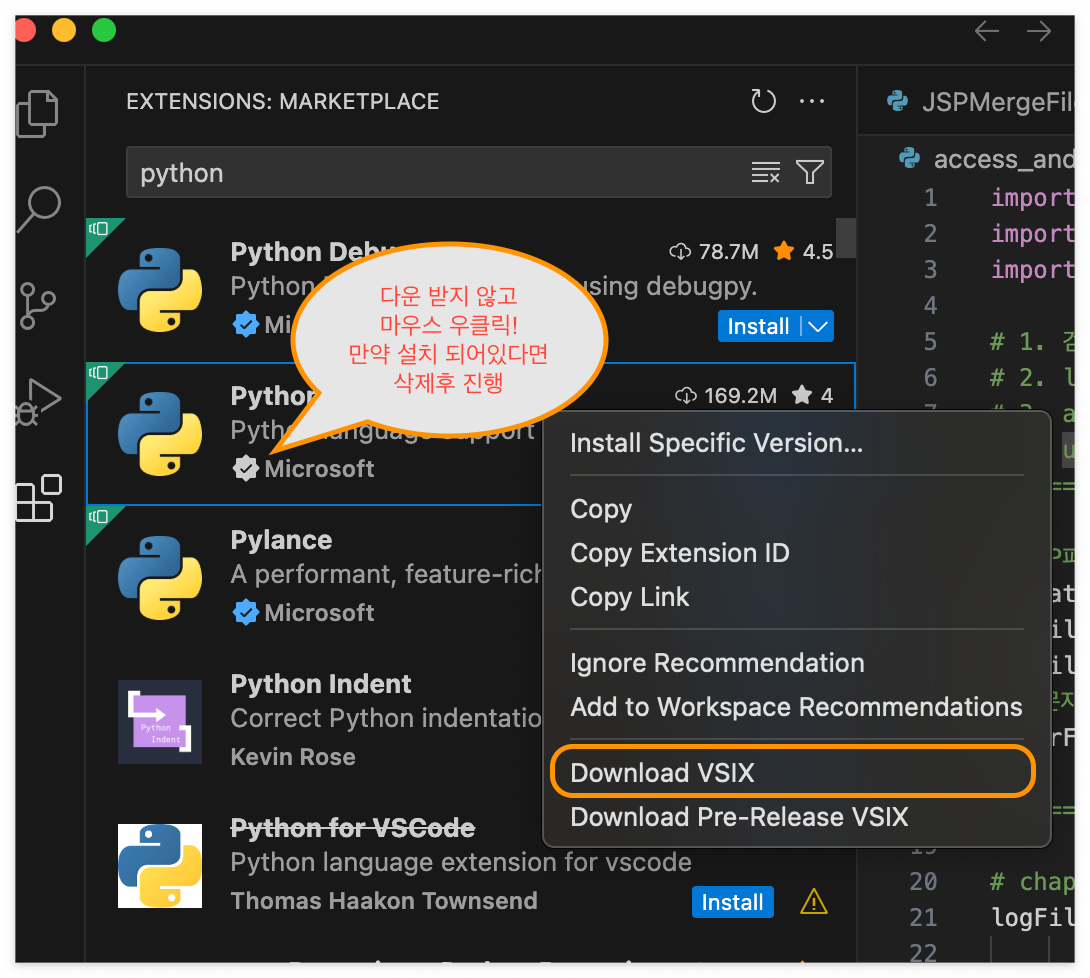This screenshot has width=1090, height=978.
Task: Click the extensions list scrollbar thumb
Action: click(x=845, y=238)
